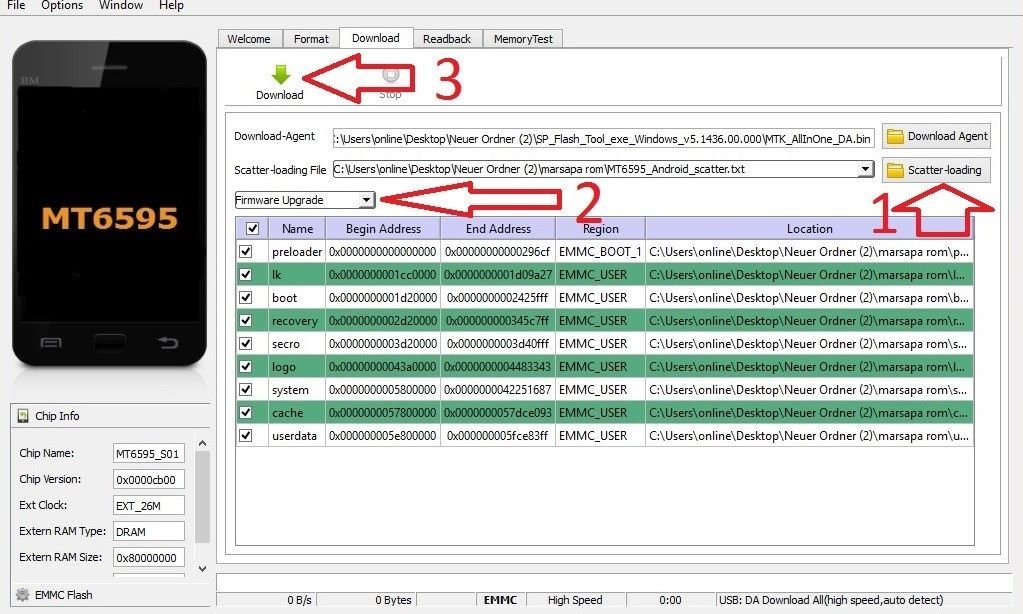Click the Download-Agent path field
Viewport: 1023px width, 614px height.
click(x=603, y=138)
